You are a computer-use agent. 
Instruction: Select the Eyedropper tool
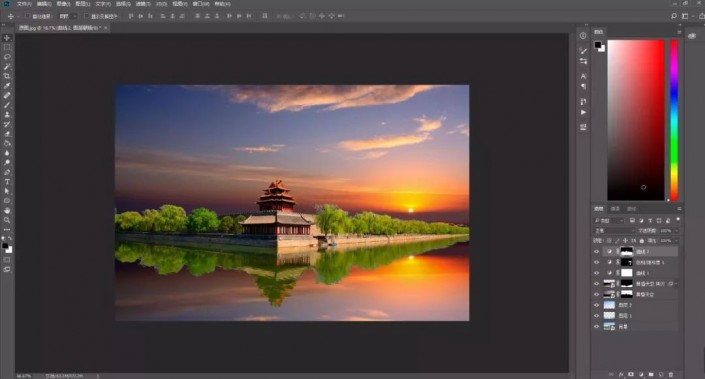click(x=7, y=85)
